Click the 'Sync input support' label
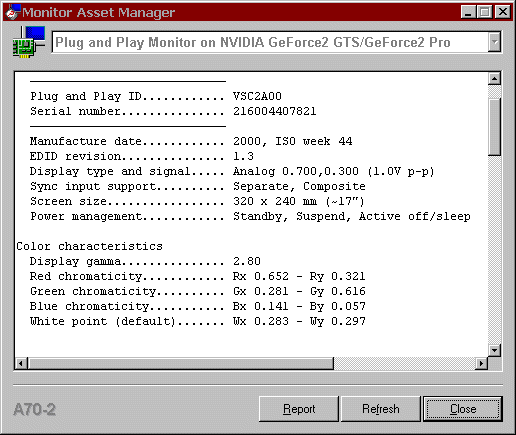This screenshot has width=516, height=435. (x=93, y=187)
